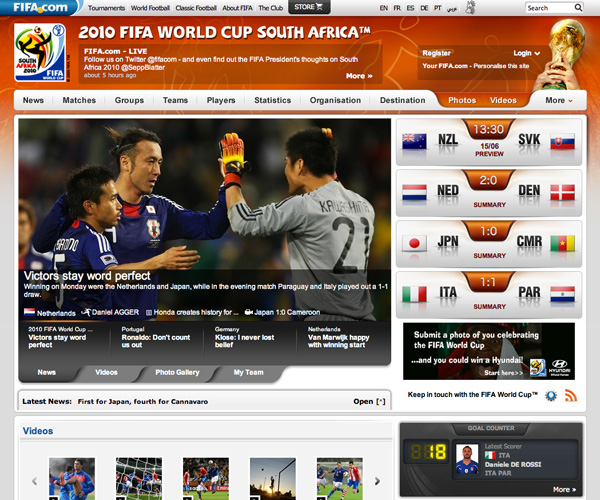Image resolution: width=600 pixels, height=500 pixels.
Task: Click the New Zealand flag icon
Action: (415, 142)
